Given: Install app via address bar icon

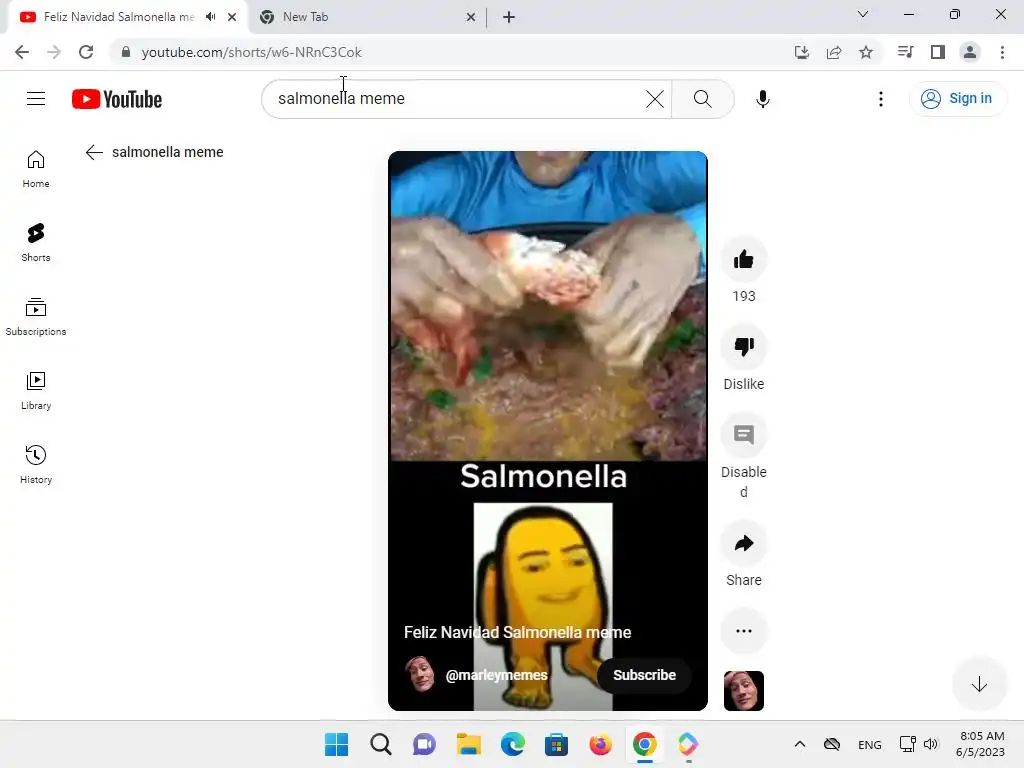Looking at the screenshot, I should click(801, 52).
